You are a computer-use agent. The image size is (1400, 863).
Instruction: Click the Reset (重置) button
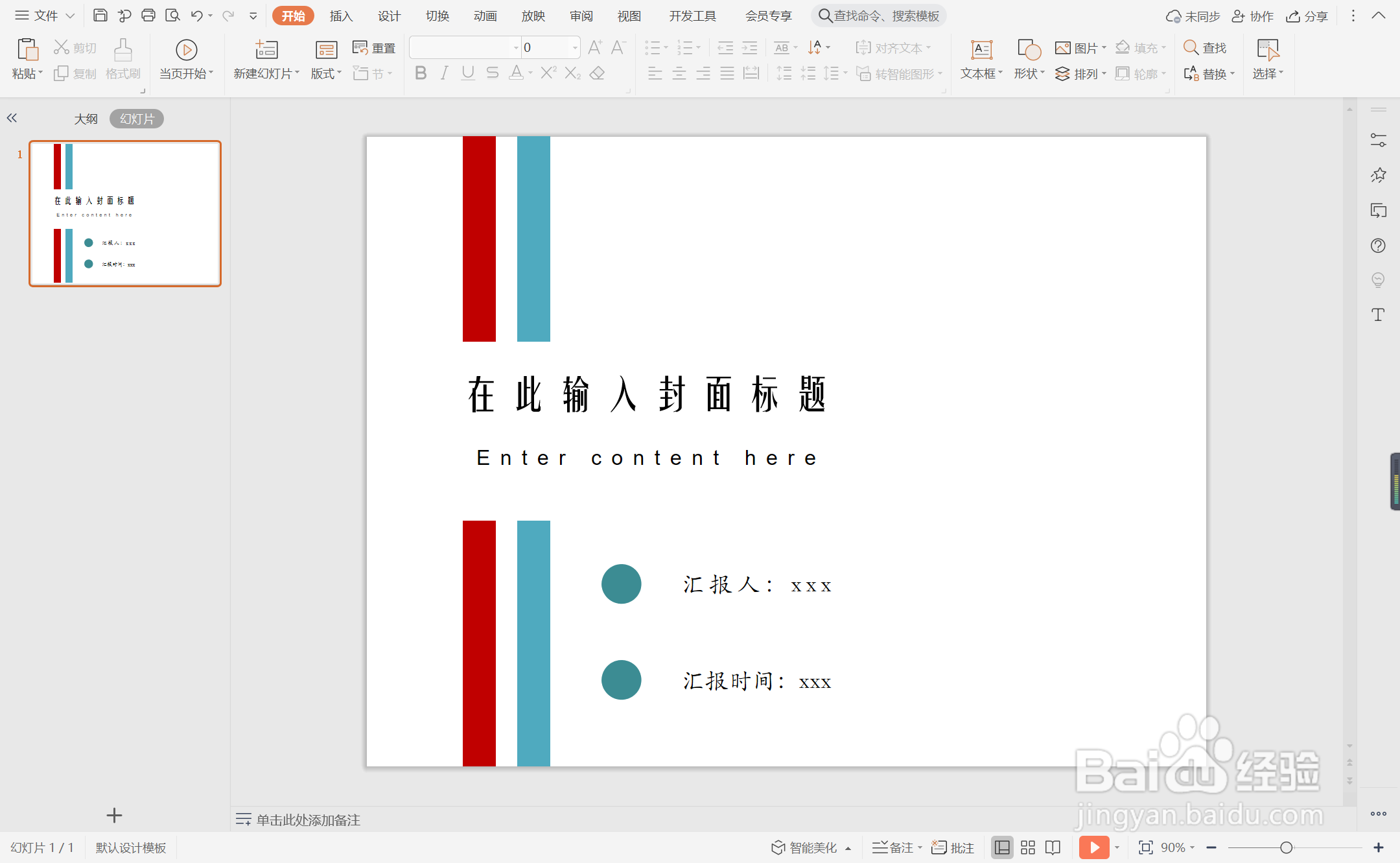click(375, 48)
